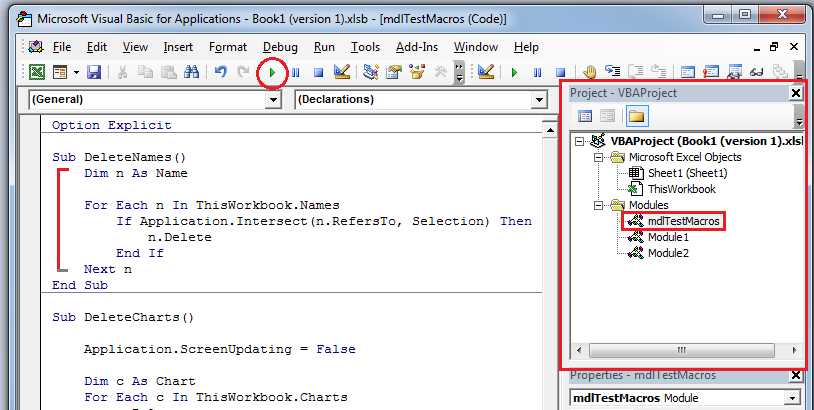Viewport: 814px width, 410px height.
Task: Open Find with the binoculars icon
Action: click(x=191, y=72)
